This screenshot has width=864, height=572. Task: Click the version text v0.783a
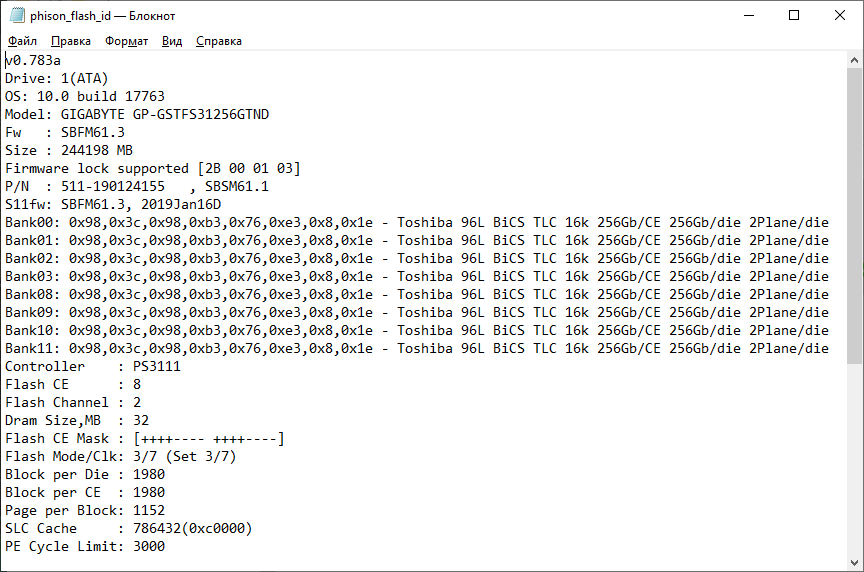[x=33, y=60]
